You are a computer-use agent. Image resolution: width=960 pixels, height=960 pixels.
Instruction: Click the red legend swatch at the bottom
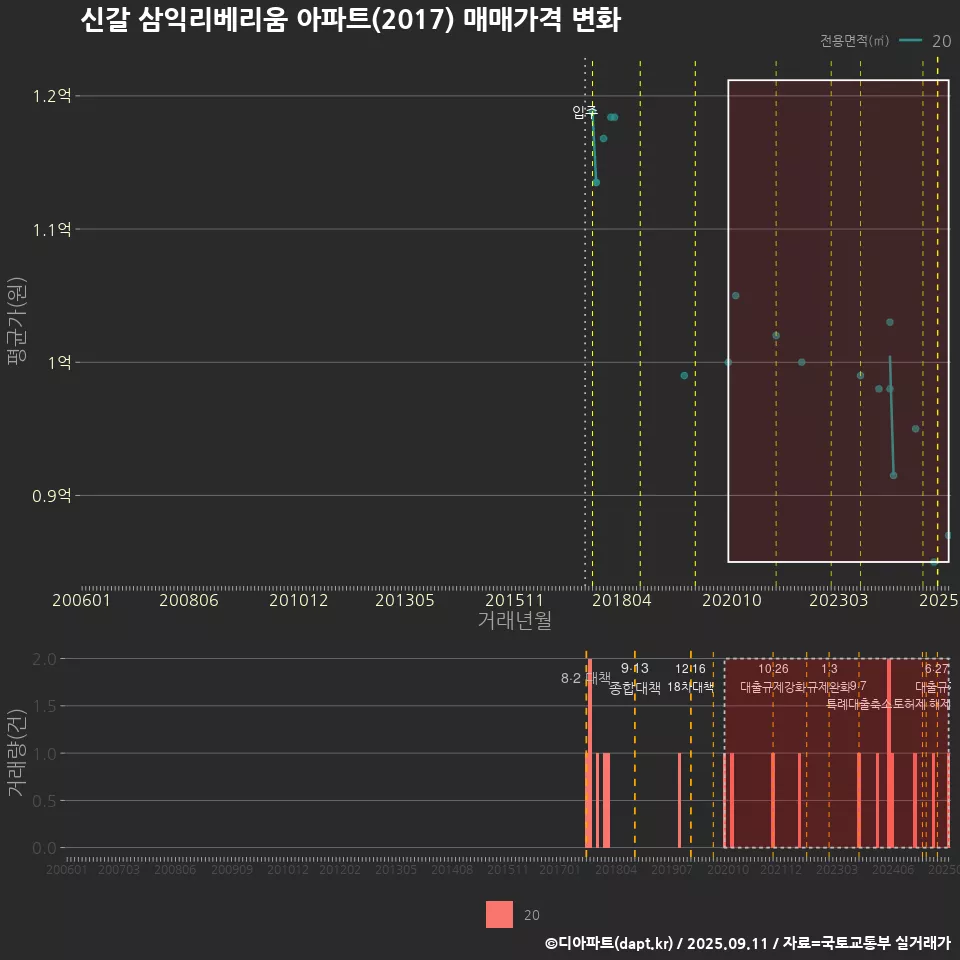[x=499, y=914]
